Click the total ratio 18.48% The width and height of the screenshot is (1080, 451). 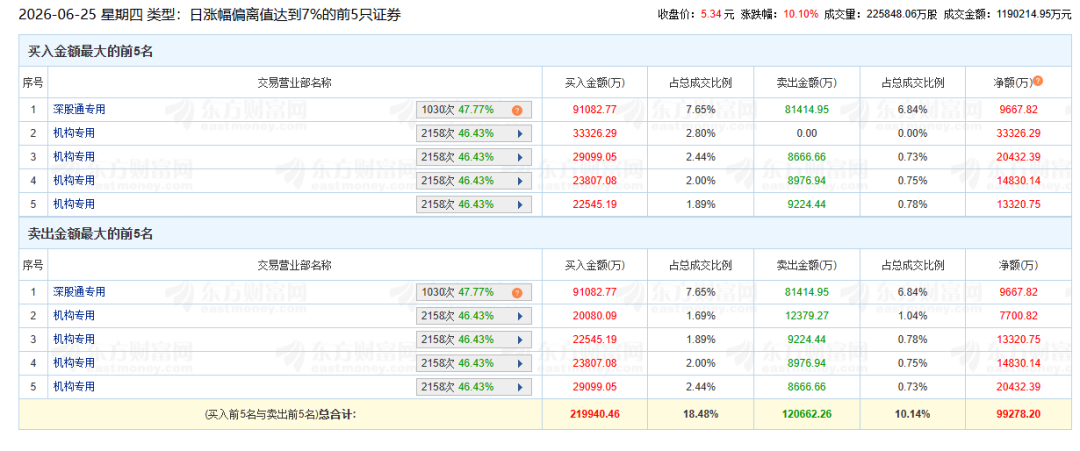pyautogui.click(x=700, y=415)
